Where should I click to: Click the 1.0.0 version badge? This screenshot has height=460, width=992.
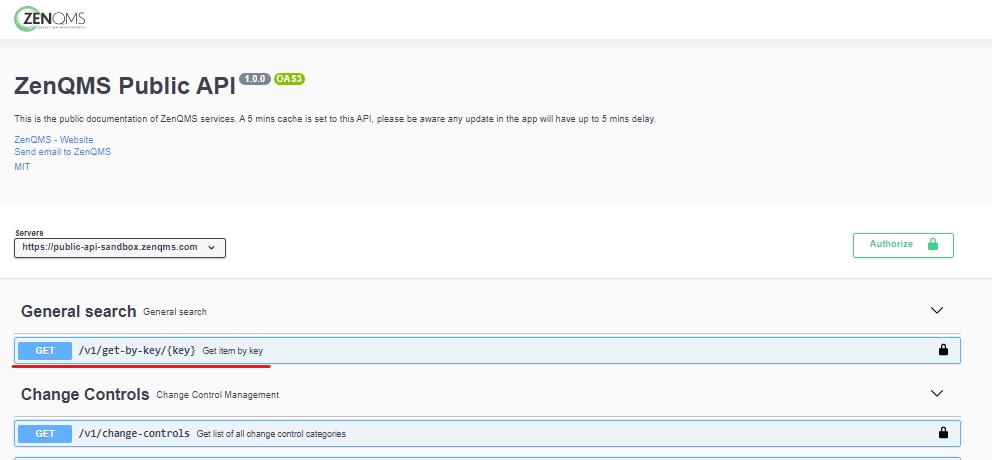click(255, 79)
